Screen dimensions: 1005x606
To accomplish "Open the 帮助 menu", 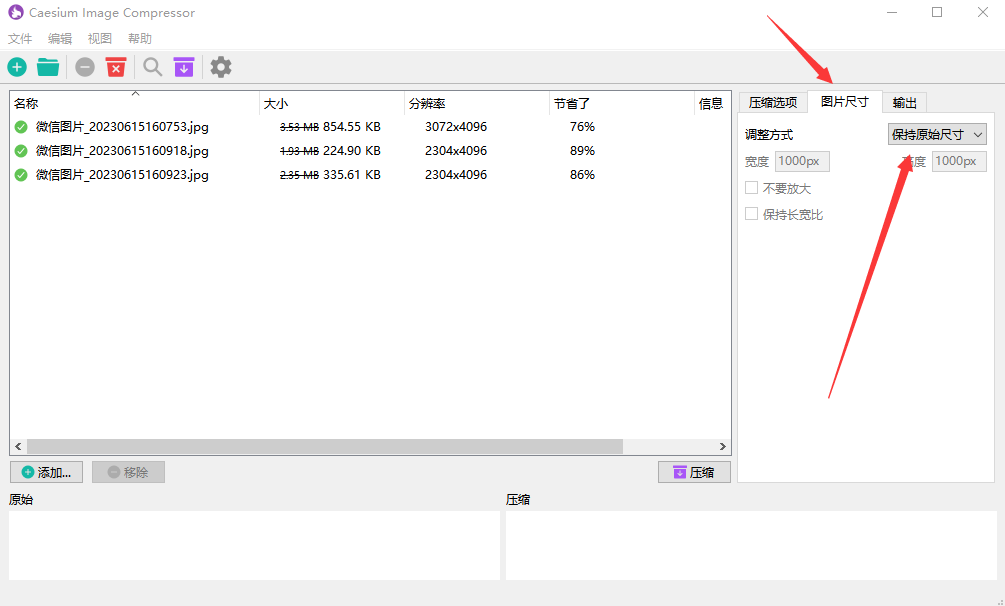I will coord(140,38).
